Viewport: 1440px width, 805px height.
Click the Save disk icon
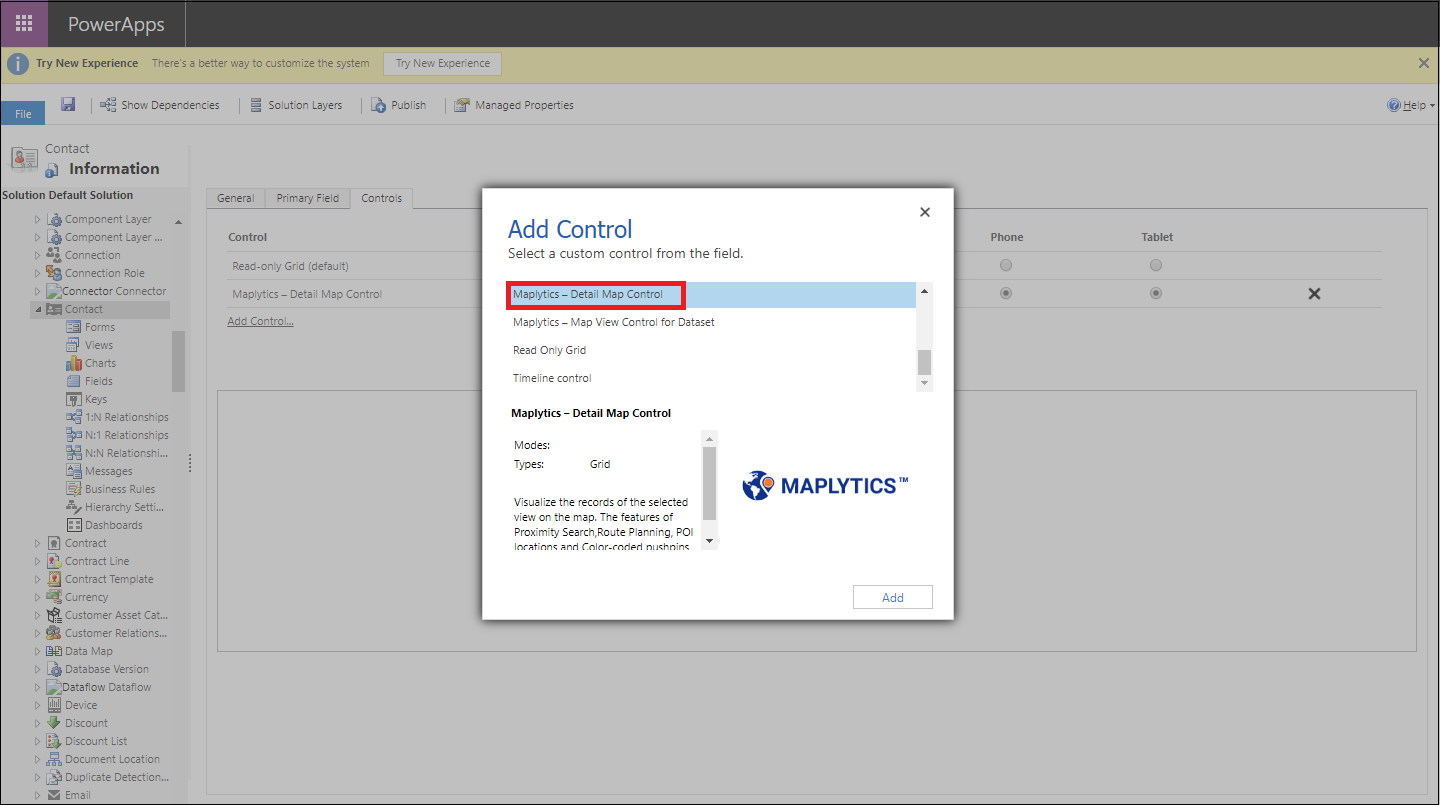pos(68,104)
